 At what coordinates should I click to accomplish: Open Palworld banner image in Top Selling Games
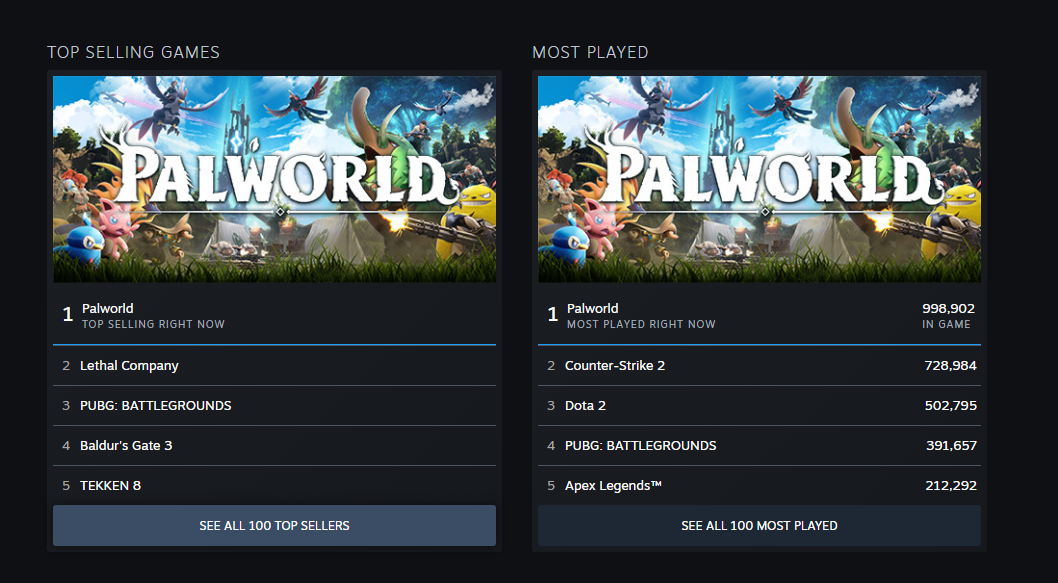pos(274,179)
